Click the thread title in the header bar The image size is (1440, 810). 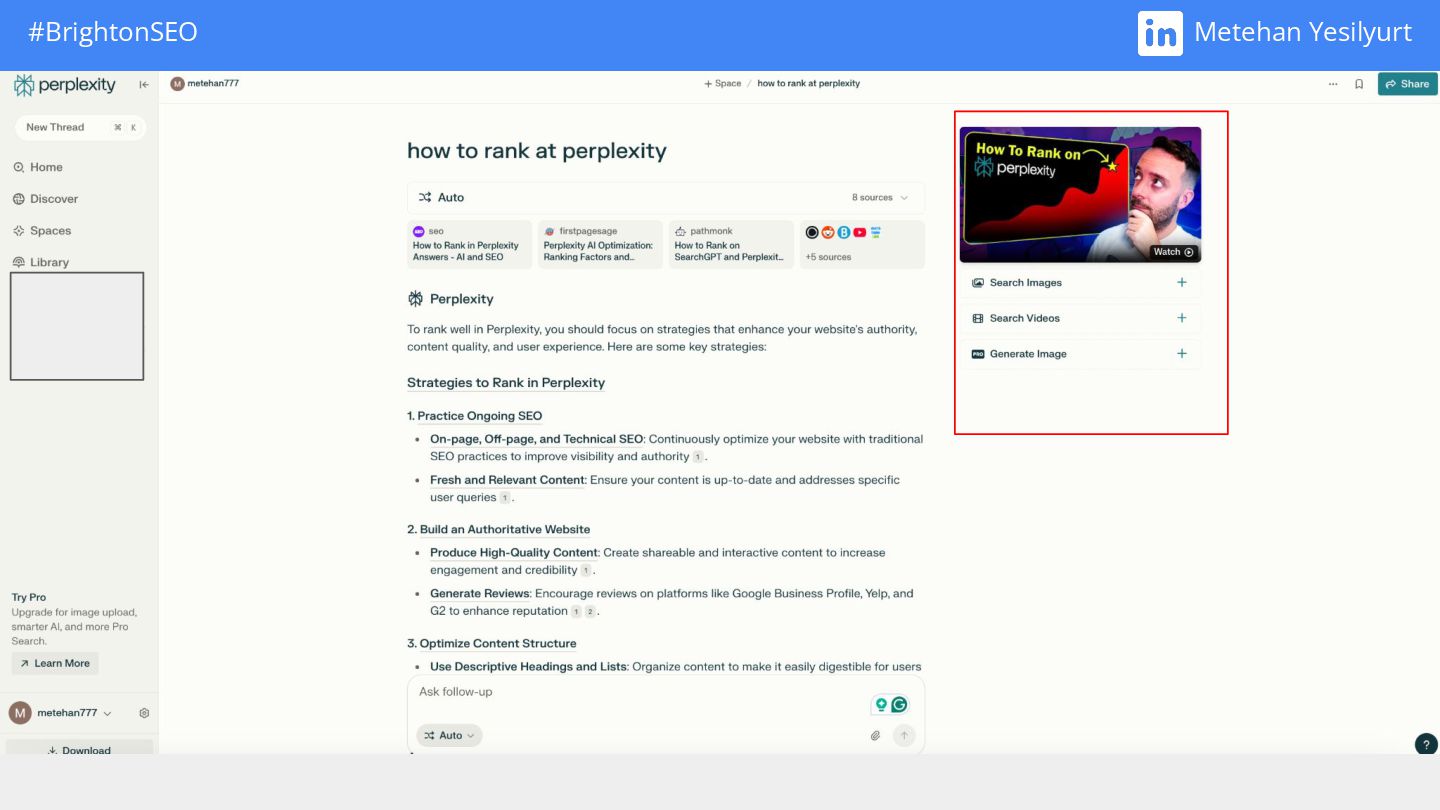pyautogui.click(x=808, y=84)
